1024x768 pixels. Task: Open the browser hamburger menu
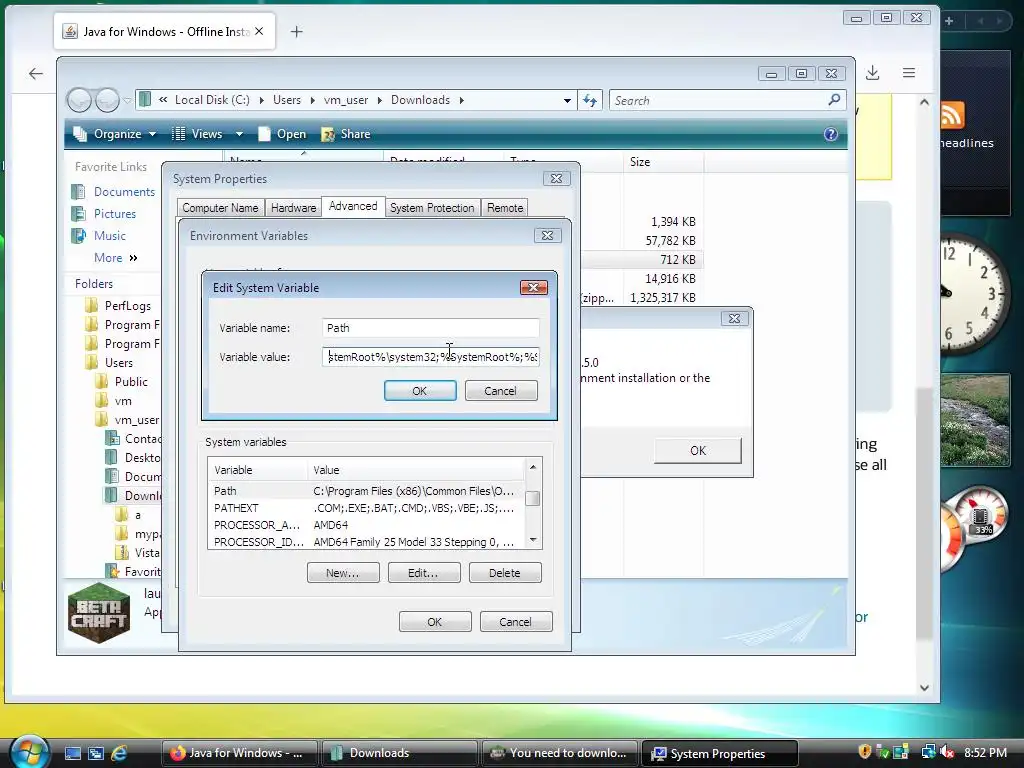coord(908,73)
